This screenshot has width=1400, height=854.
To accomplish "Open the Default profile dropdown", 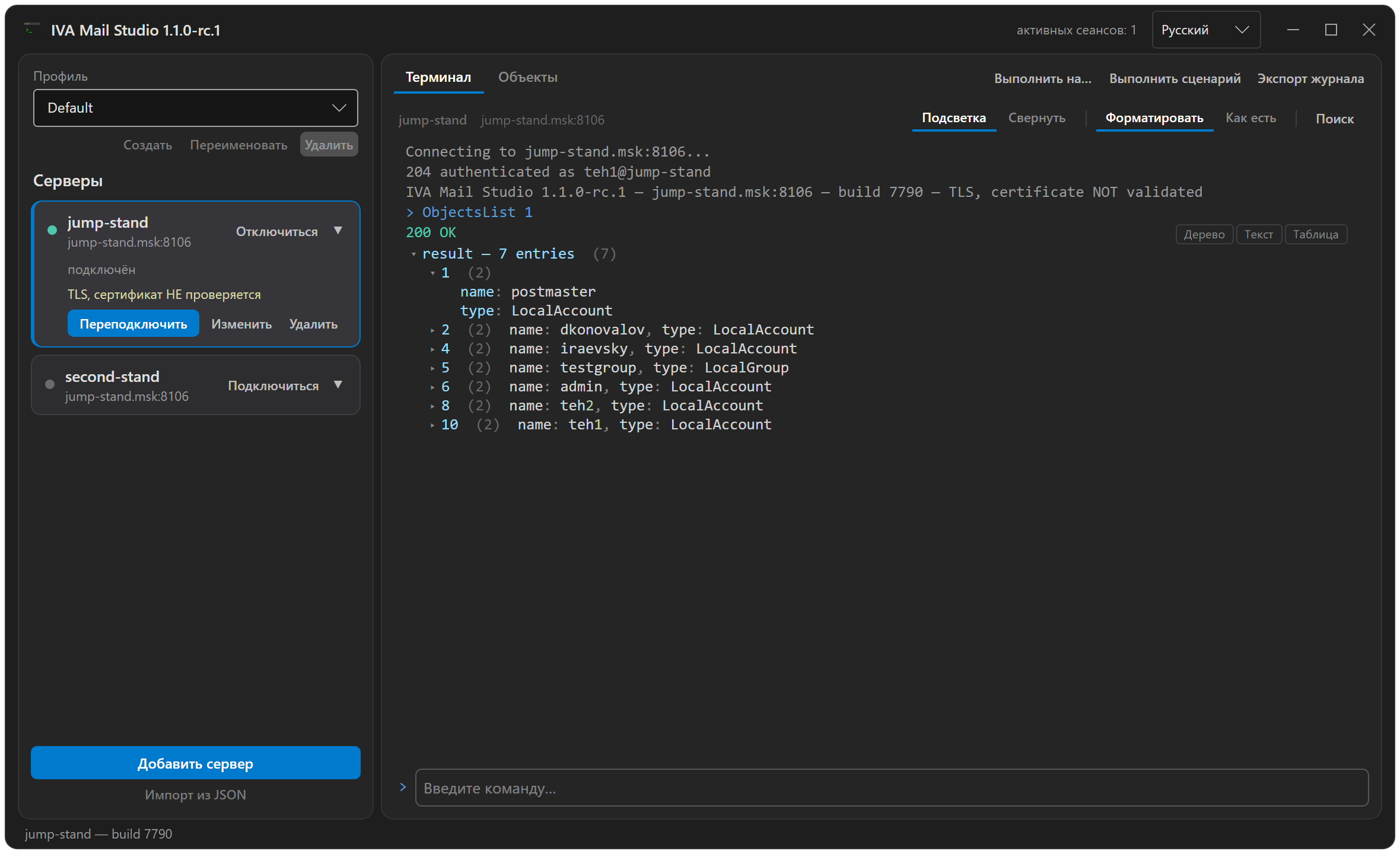I will coord(196,108).
